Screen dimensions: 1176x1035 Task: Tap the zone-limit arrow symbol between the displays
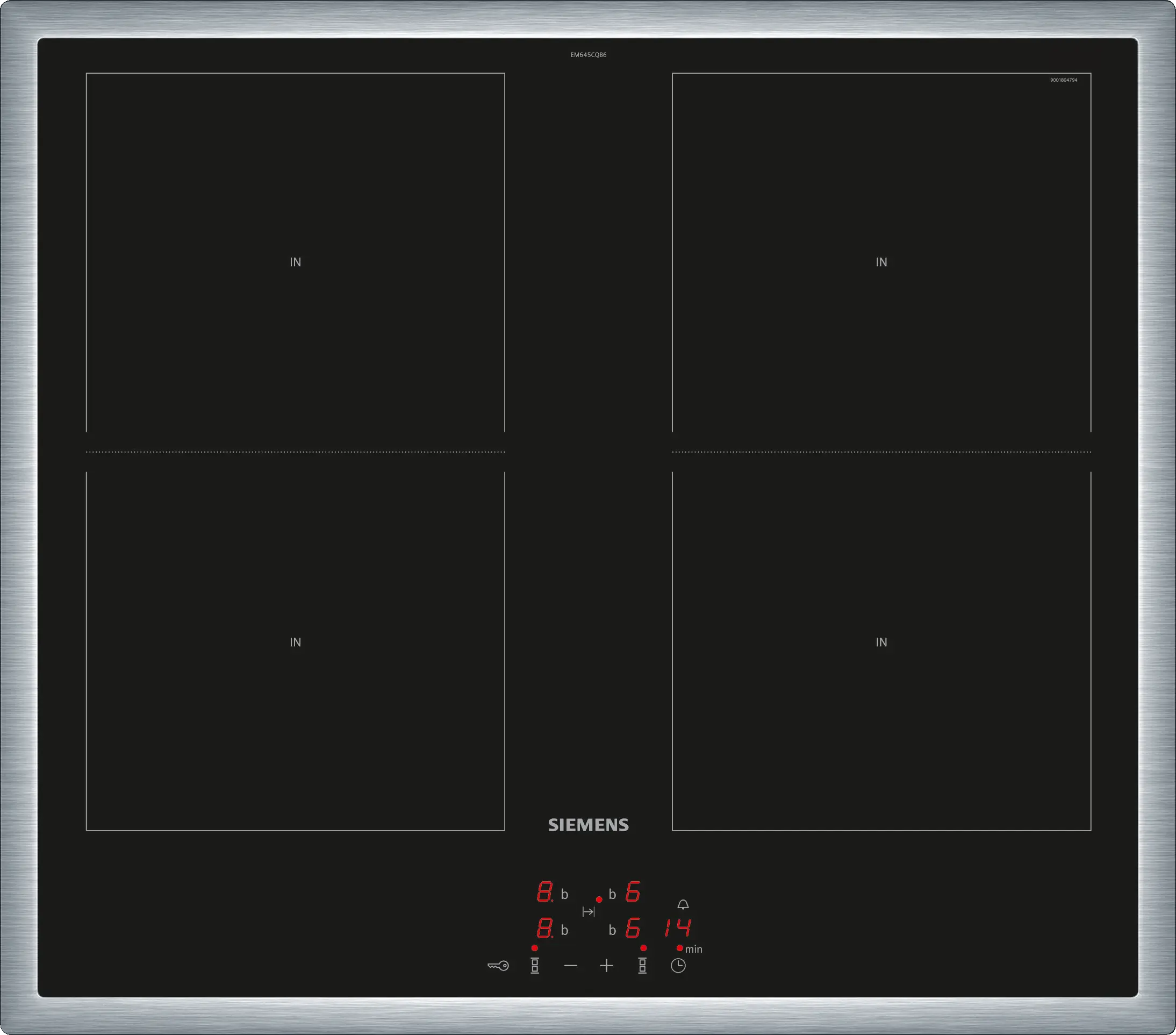588,912
